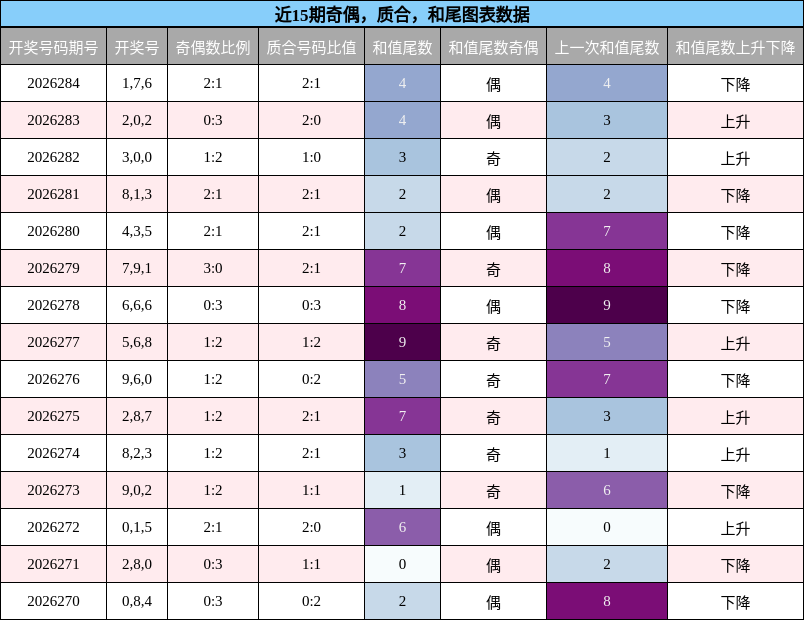This screenshot has height=620, width=804.
Task: Select period number 2026271
Action: pyautogui.click(x=53, y=564)
